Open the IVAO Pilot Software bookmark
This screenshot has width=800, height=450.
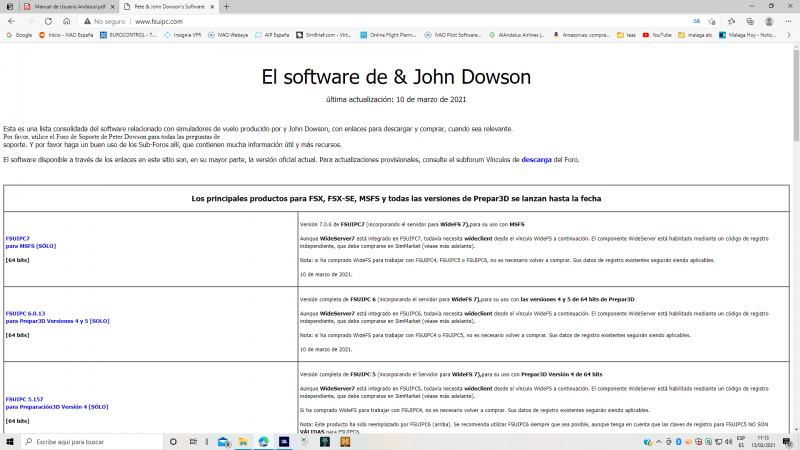453,35
